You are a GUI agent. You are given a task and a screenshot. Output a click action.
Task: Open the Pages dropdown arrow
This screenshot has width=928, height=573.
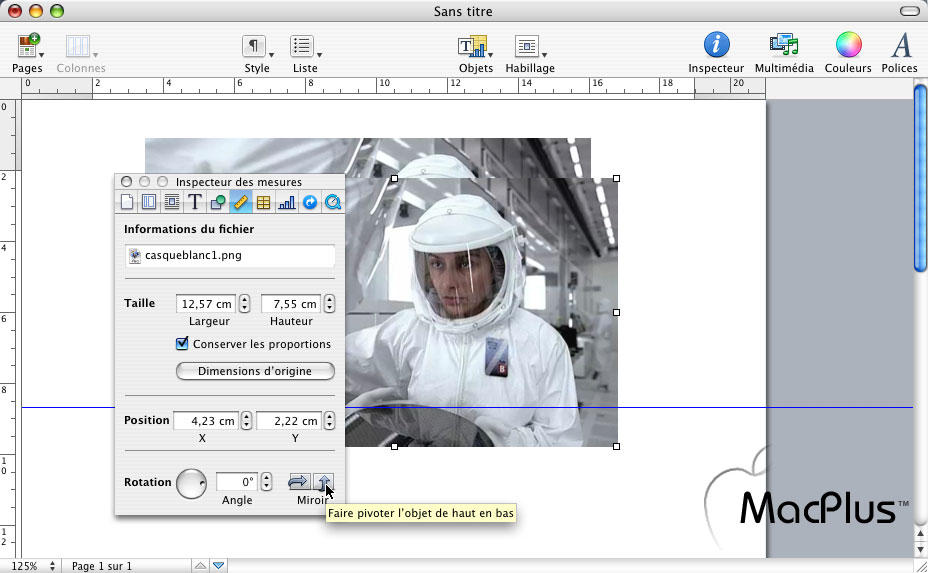(41, 55)
